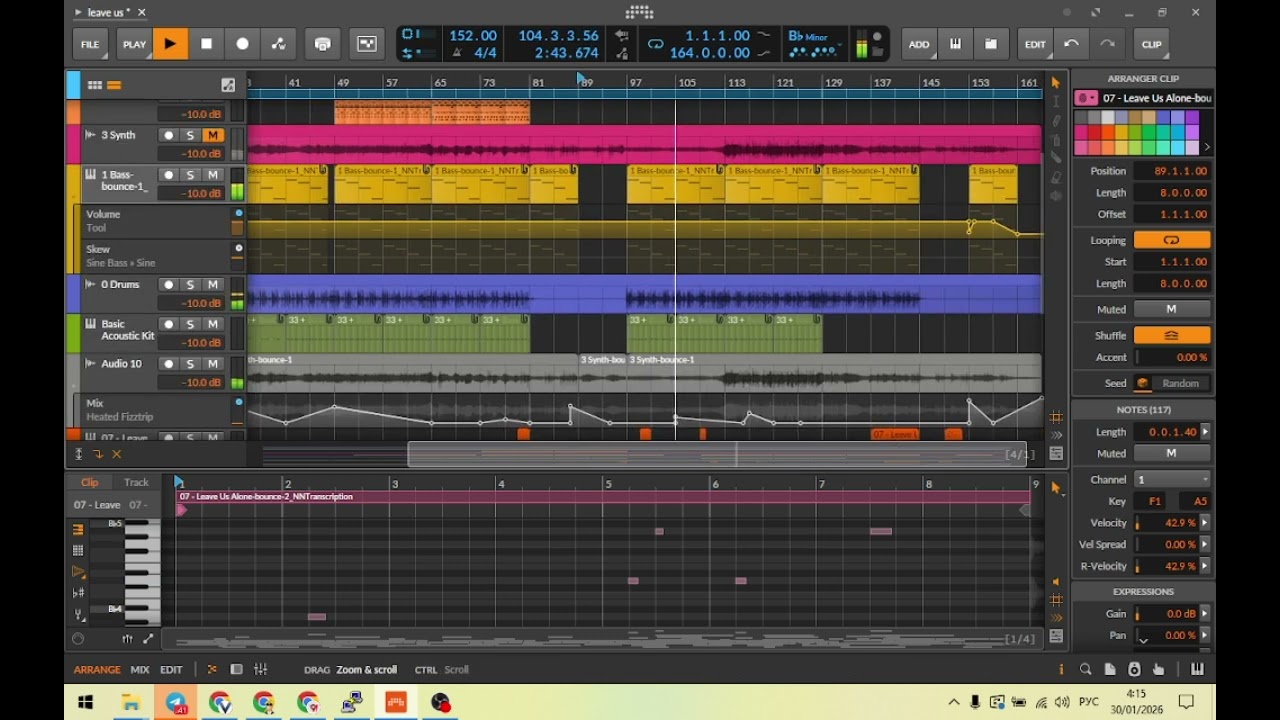Toggle the automation display icon in toolbar
Image resolution: width=1280 pixels, height=720 pixels.
click(367, 44)
